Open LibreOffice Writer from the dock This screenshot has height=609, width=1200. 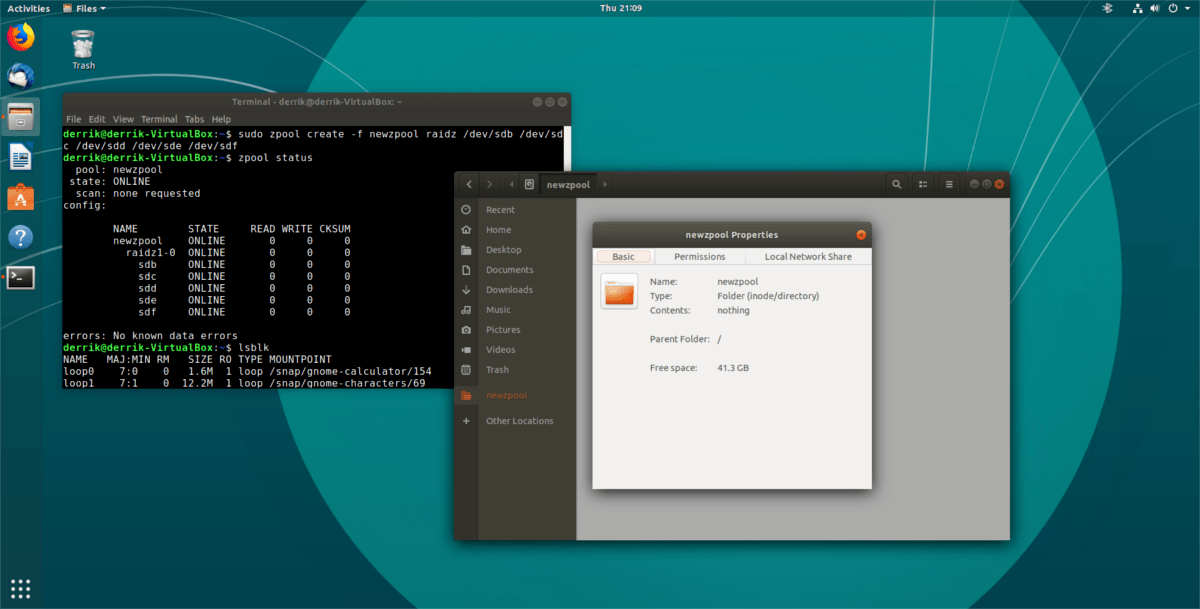click(x=21, y=157)
